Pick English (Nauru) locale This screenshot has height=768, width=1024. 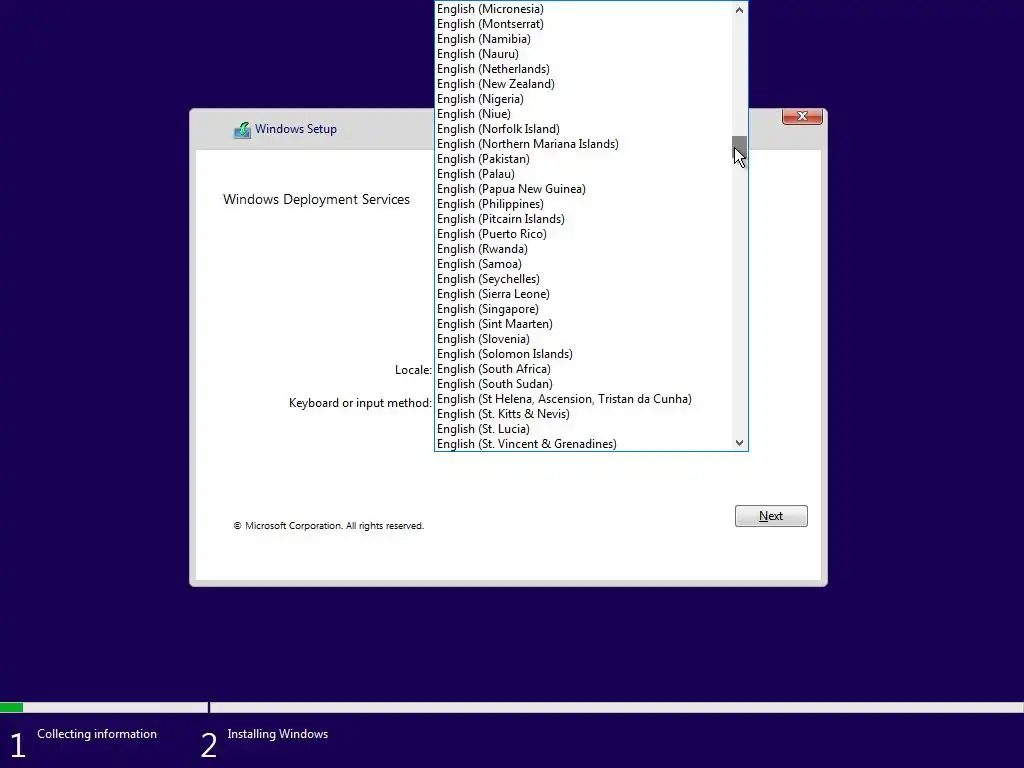[x=583, y=54]
